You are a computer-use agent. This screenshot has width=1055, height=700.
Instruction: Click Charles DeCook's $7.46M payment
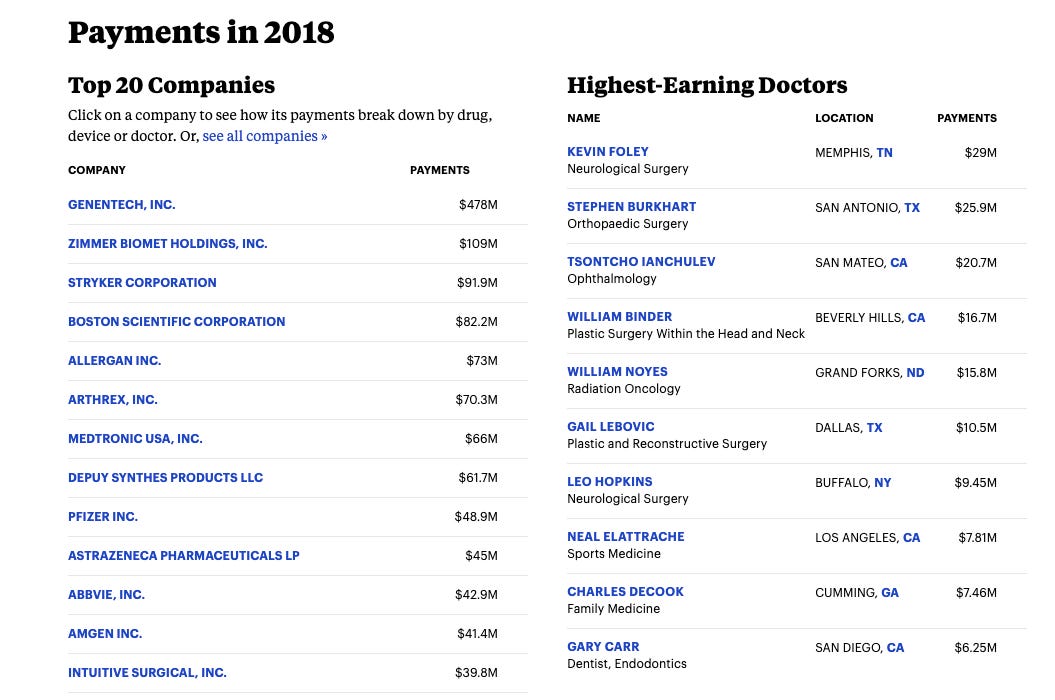point(976,593)
